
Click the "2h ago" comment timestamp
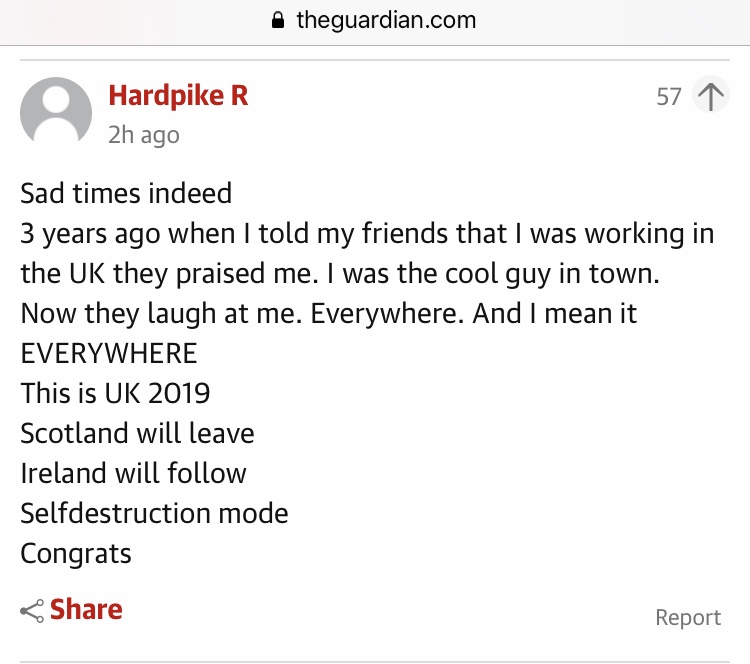pyautogui.click(x=144, y=134)
